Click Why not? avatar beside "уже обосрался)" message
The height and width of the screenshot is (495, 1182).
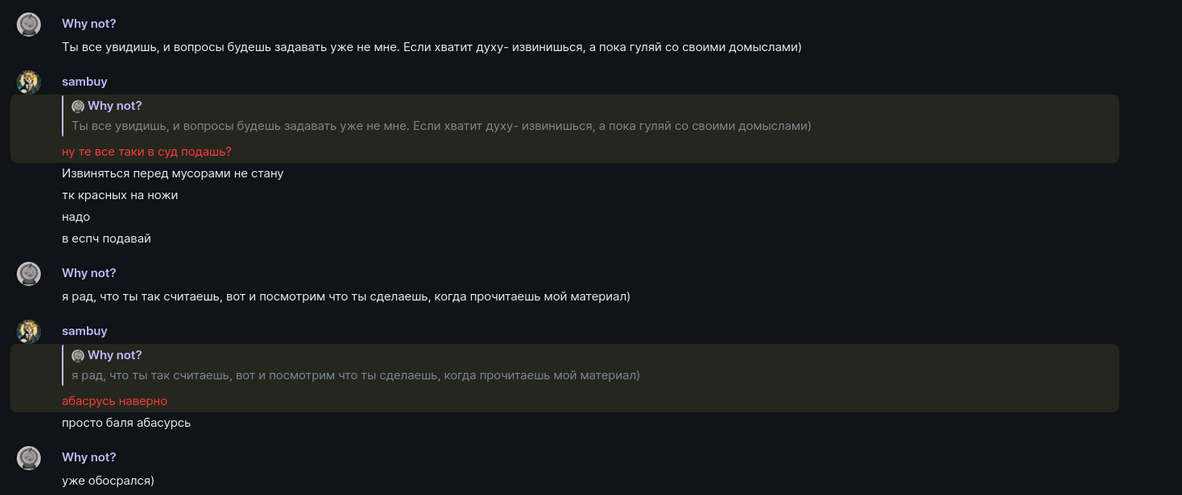(x=29, y=458)
